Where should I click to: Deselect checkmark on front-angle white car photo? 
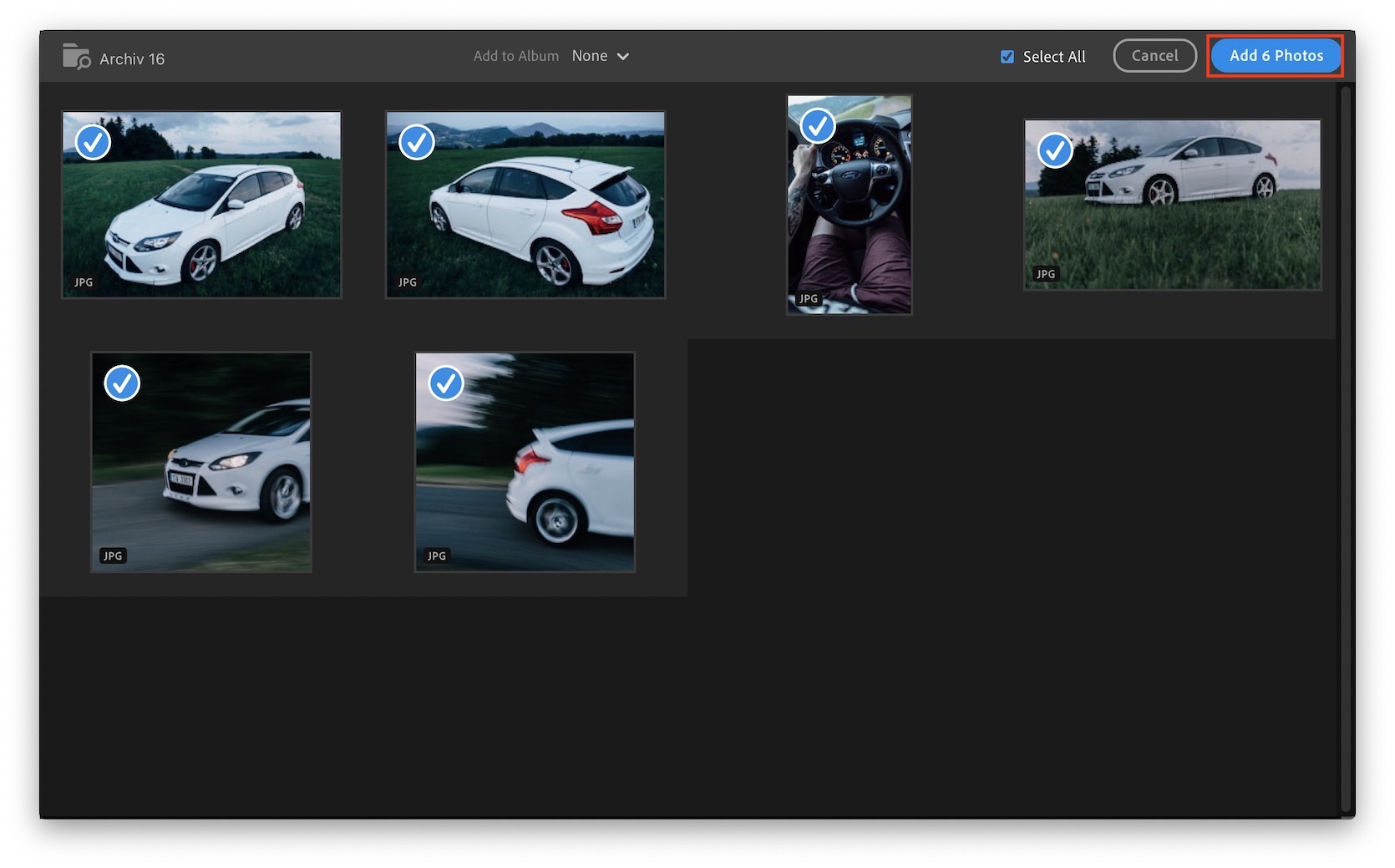[93, 142]
